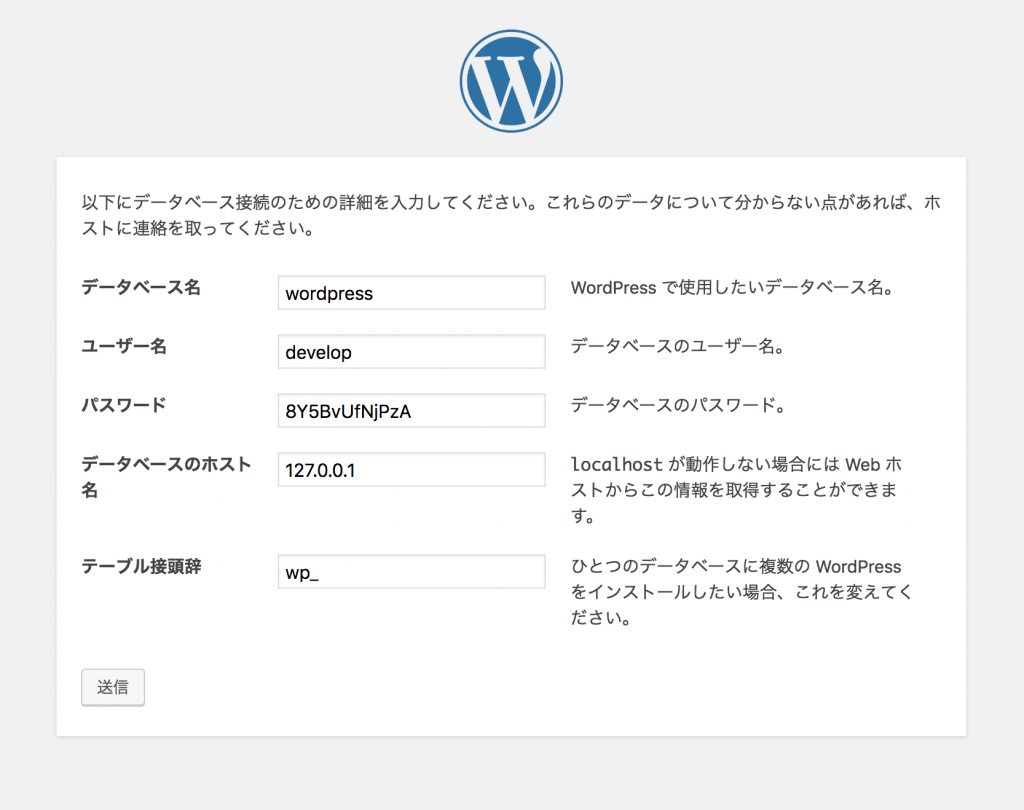
Task: Click the intro paragraph starting 以下にデータベース接続
Action: 511,215
